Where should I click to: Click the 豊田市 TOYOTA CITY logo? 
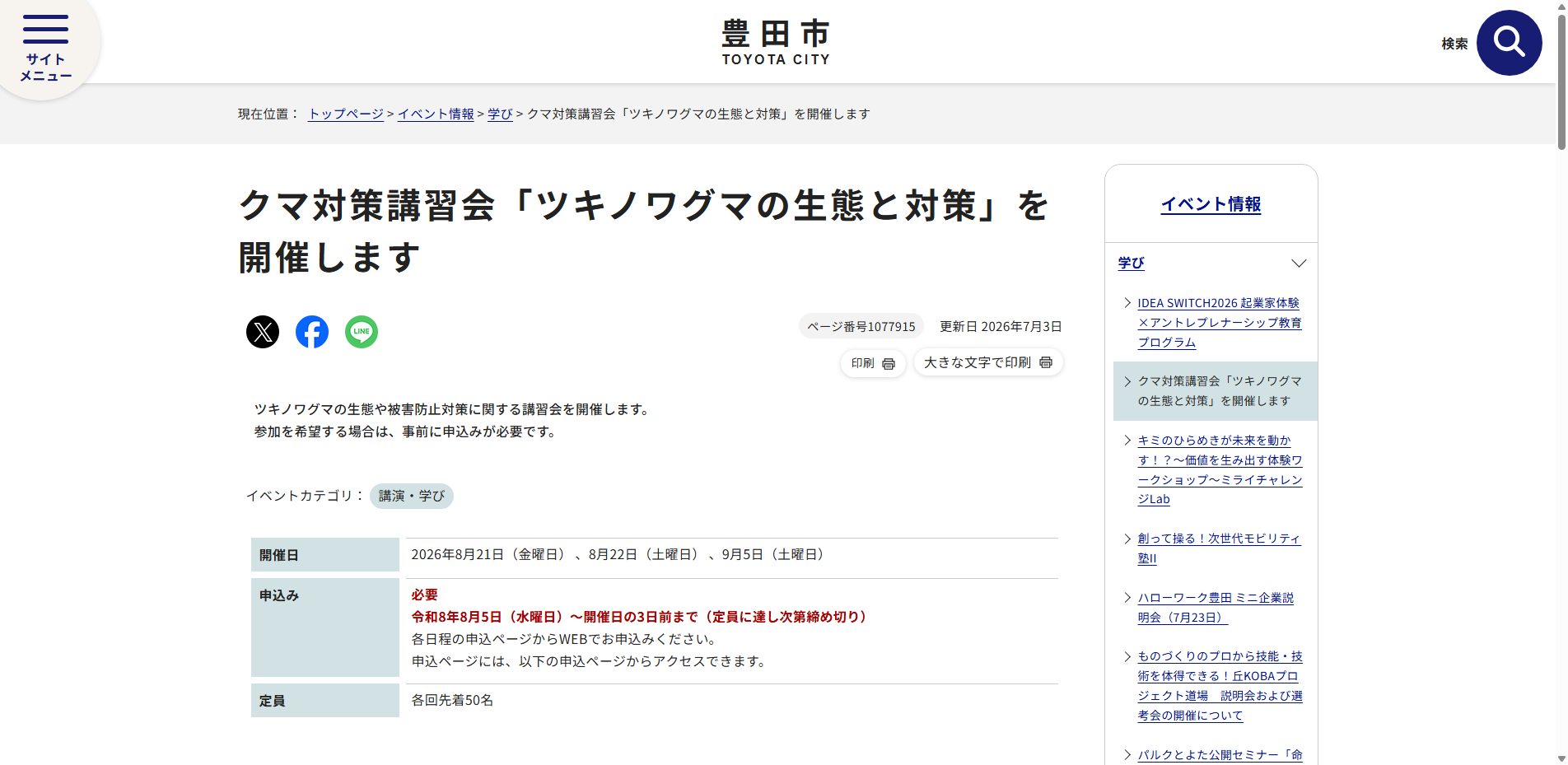click(x=776, y=42)
